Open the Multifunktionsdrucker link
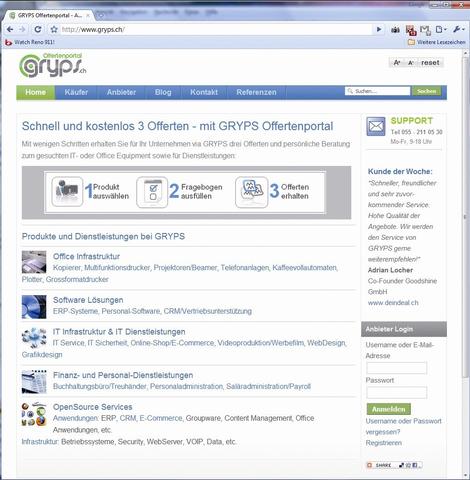The width and height of the screenshot is (470, 480). click(117, 268)
